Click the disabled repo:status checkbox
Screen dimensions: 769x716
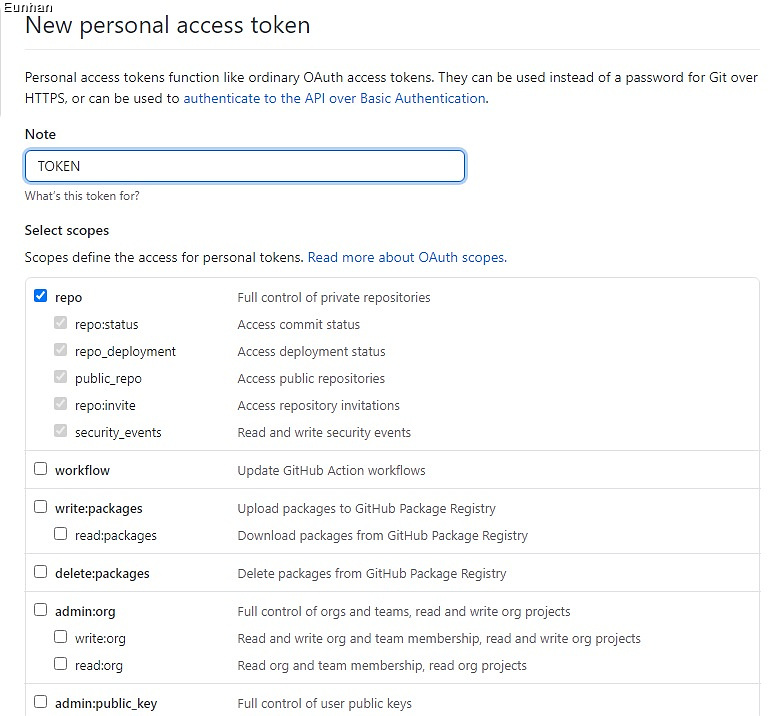tap(60, 323)
